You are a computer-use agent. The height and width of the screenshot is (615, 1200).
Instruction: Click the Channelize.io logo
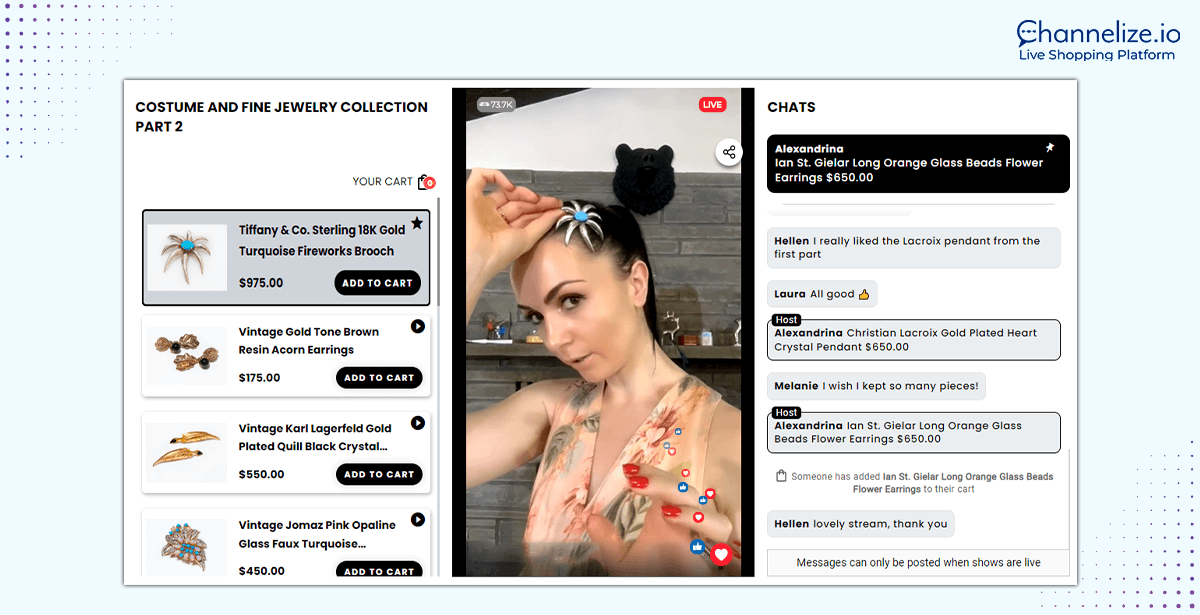pos(1097,40)
